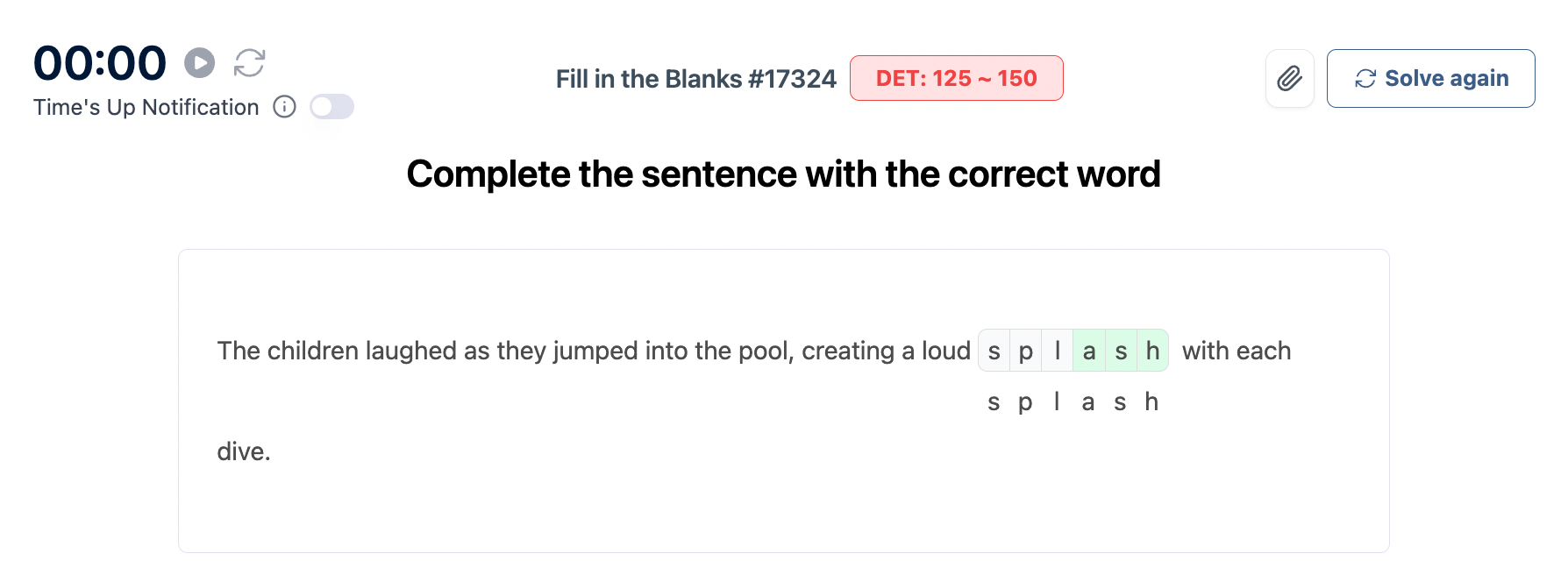Start the timer with the play icon
This screenshot has height=568, width=1568.
pos(199,63)
